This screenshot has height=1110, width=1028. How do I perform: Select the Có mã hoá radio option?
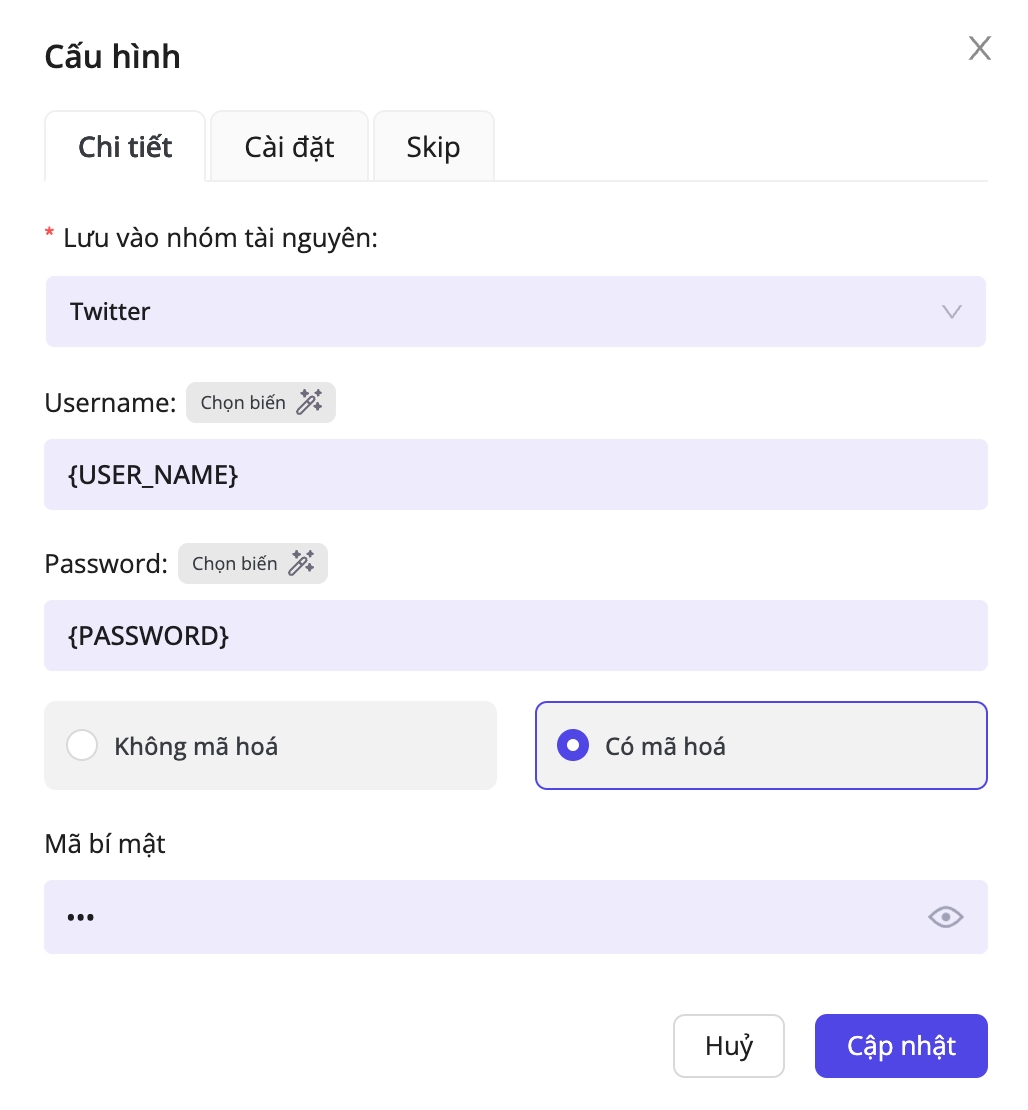coord(573,746)
